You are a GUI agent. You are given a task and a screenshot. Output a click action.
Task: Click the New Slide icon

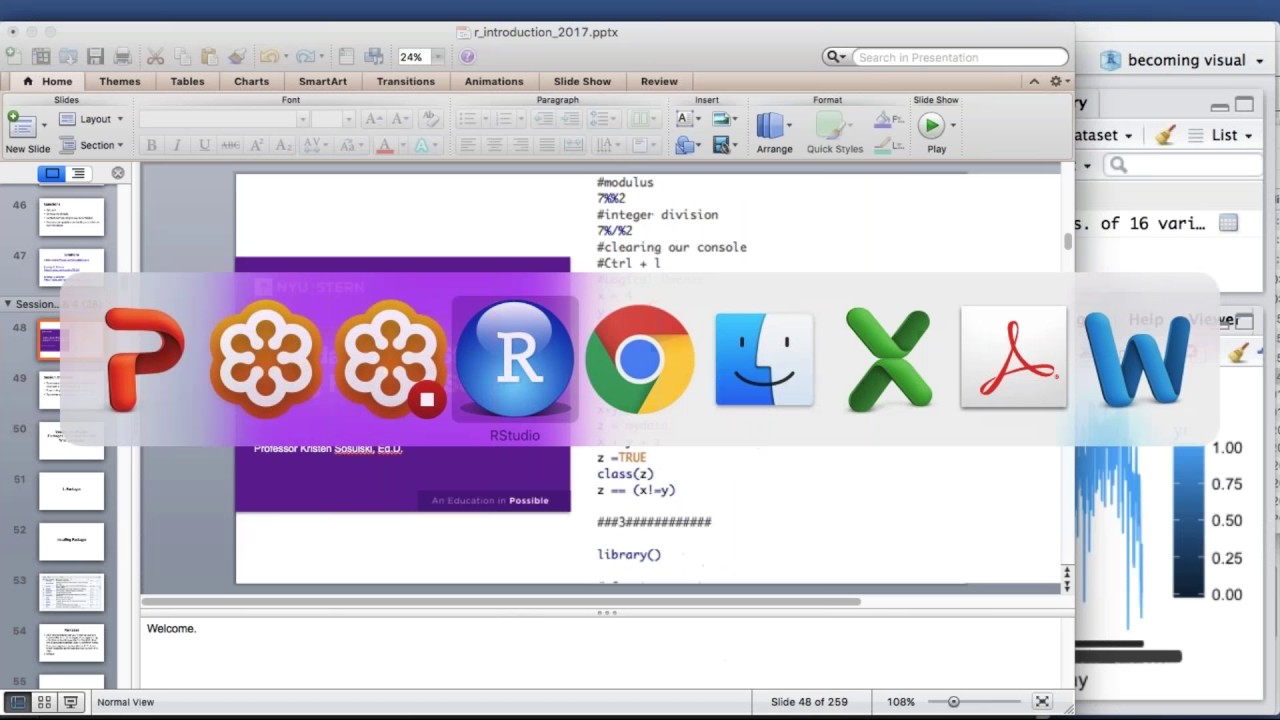(22, 126)
